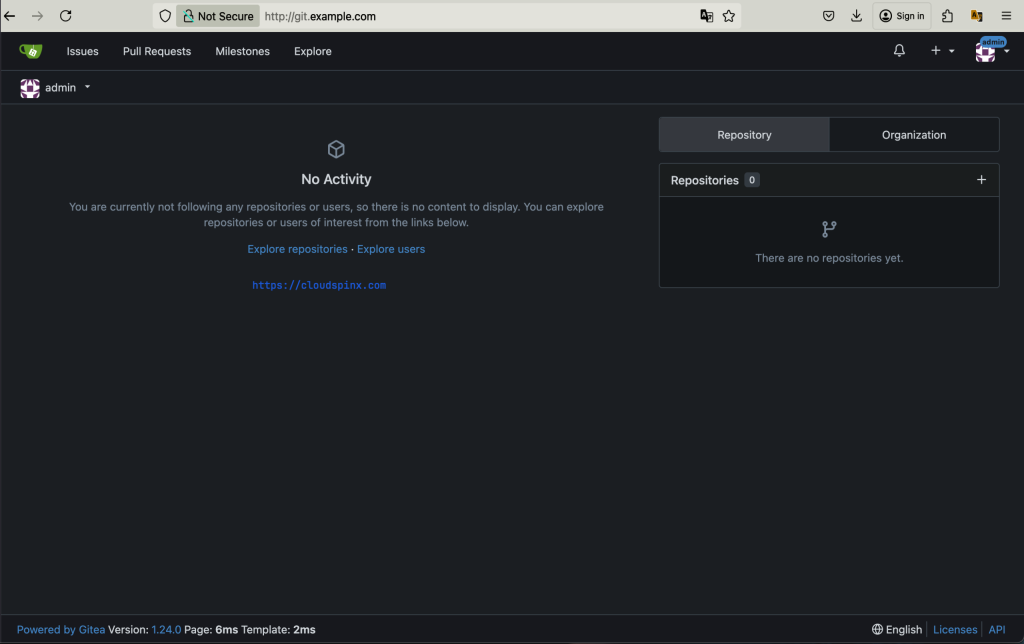Open browser downloads via the download icon
Image resolution: width=1024 pixels, height=644 pixels.
pos(856,16)
